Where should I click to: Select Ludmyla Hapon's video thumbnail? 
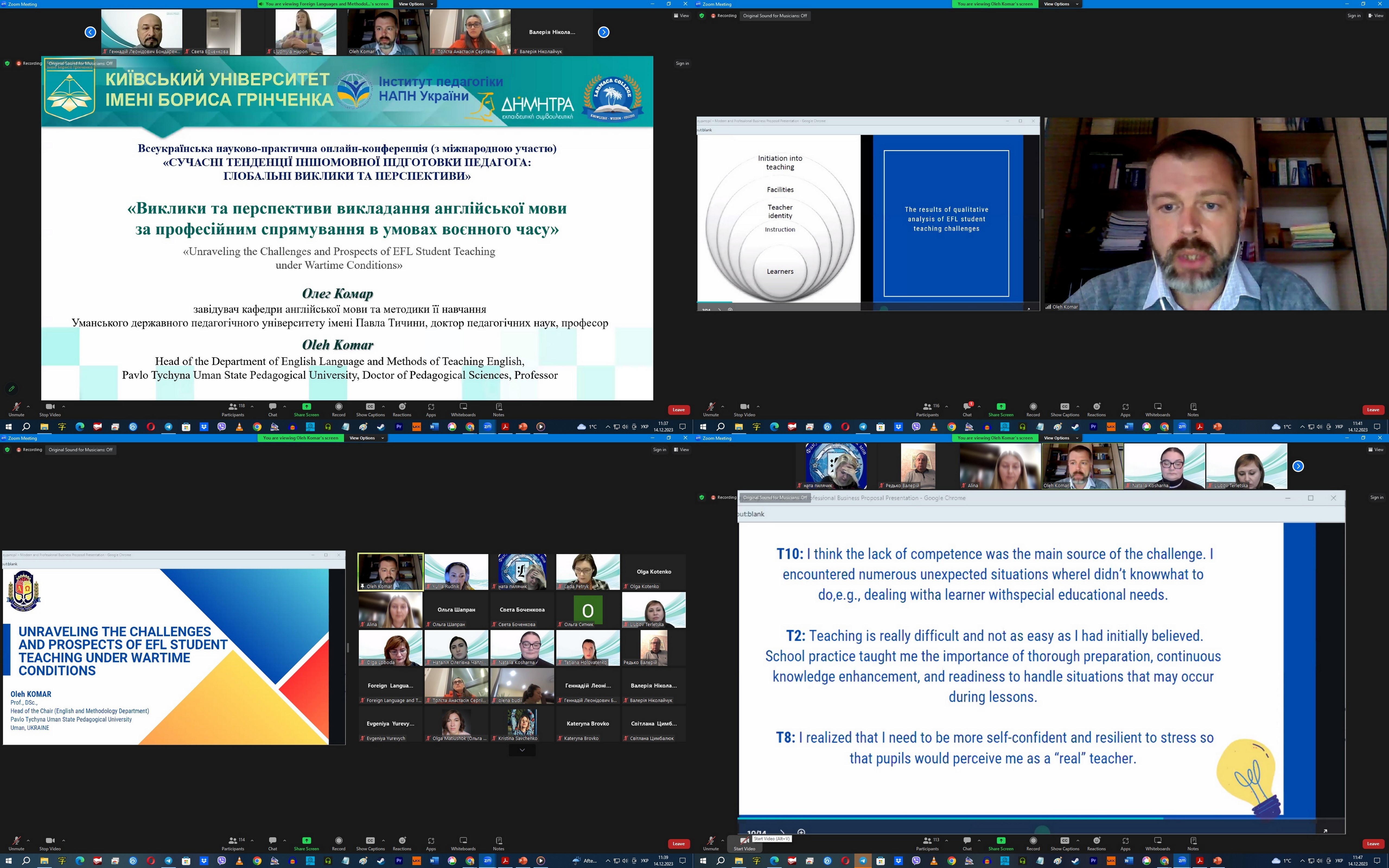click(305, 32)
